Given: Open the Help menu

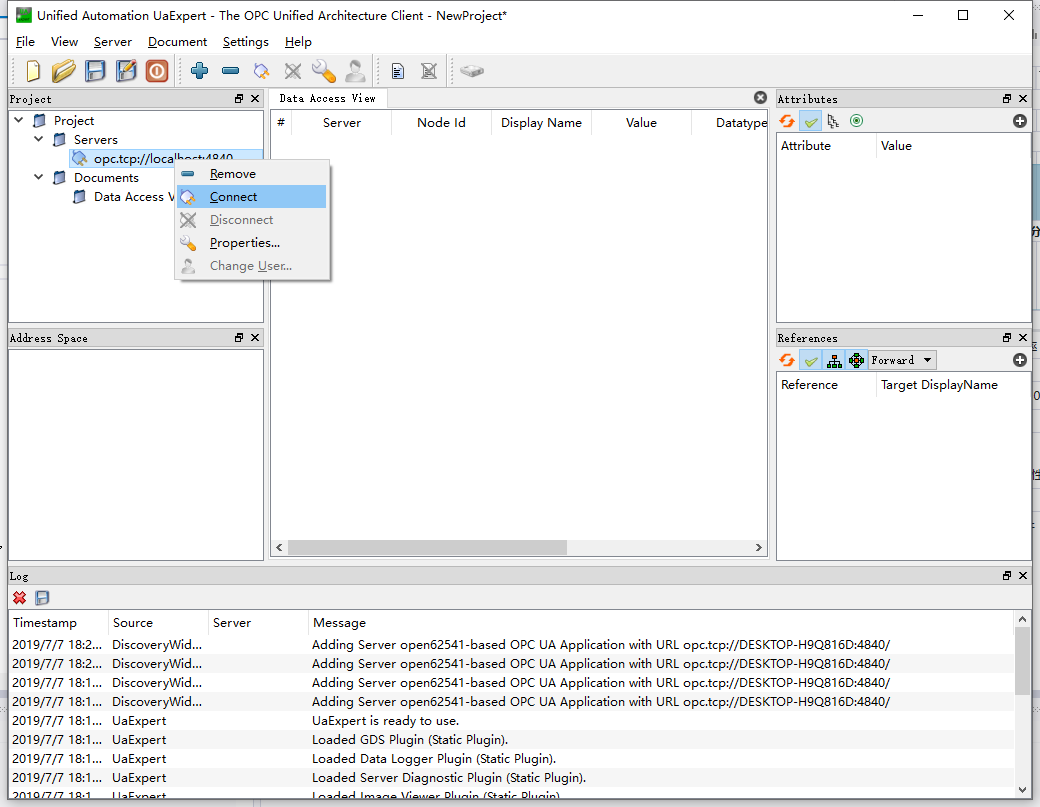Looking at the screenshot, I should pos(298,42).
